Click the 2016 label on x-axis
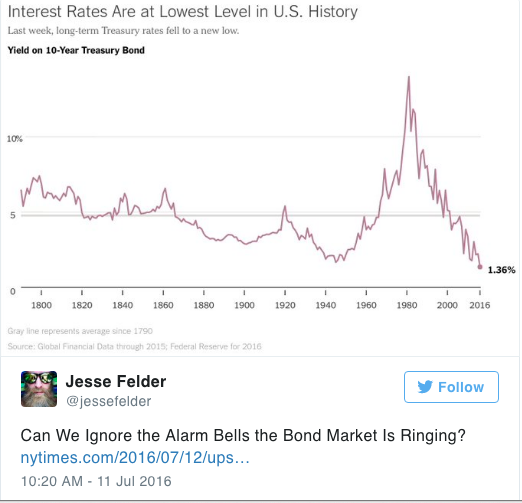 480,305
